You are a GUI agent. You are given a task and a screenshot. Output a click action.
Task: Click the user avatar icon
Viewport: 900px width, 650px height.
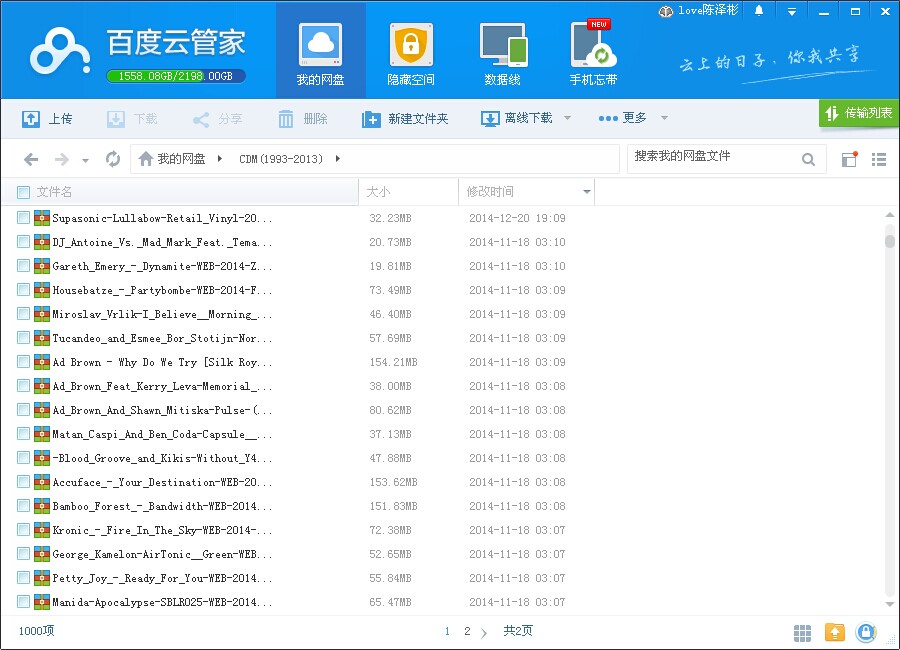(666, 11)
